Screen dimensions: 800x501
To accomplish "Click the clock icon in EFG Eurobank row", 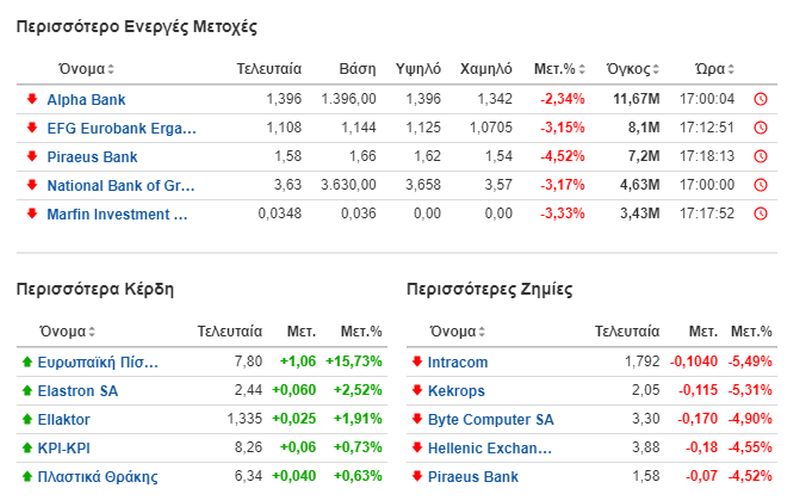I will 760,128.
